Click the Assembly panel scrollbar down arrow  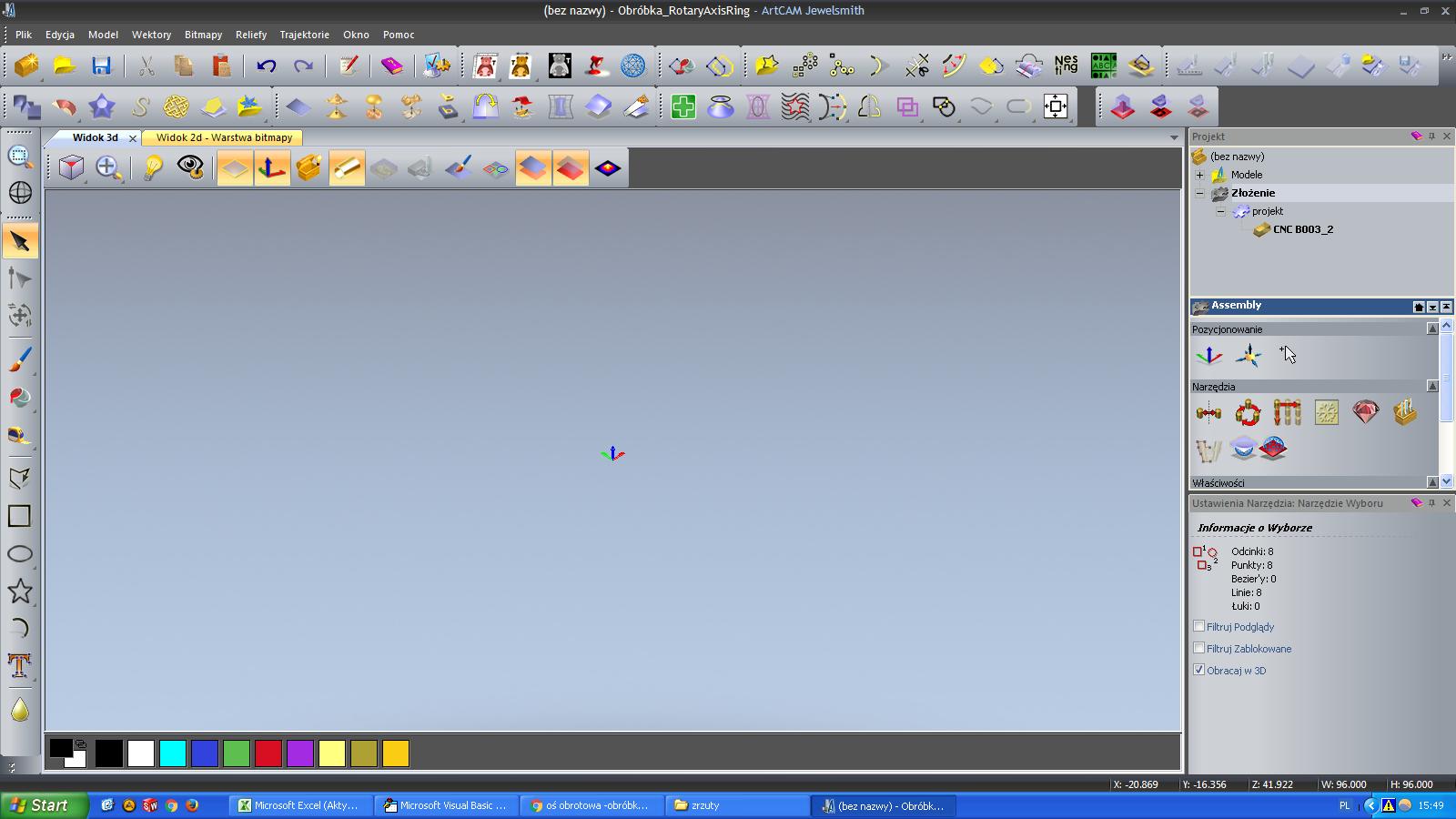1447,482
